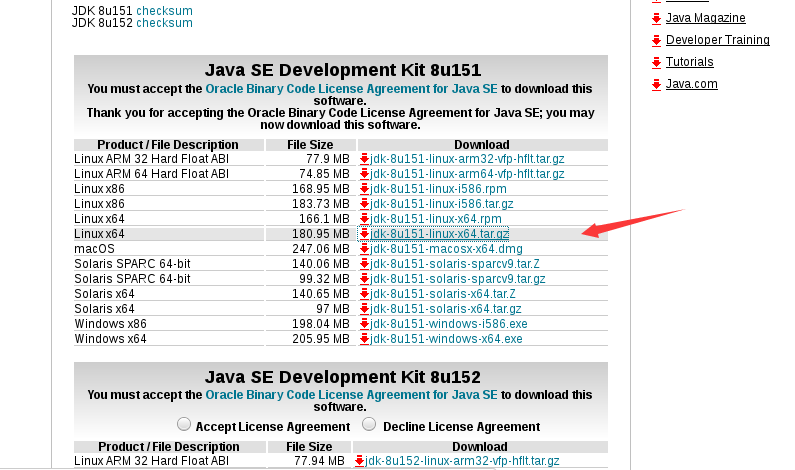Click download icon beside jdk-8u152-linux-arm32-vfp-hflt.tar.gz
This screenshot has width=795, height=470.
click(x=359, y=461)
